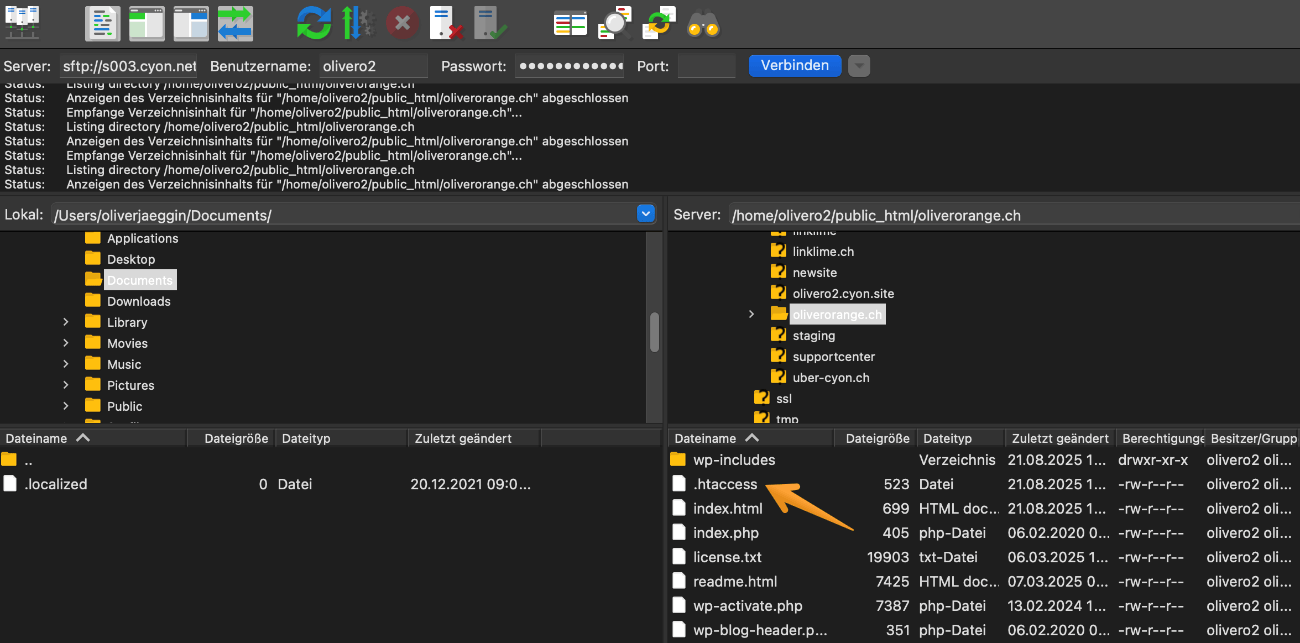Expand the Library folder node
This screenshot has width=1300, height=643.
pyautogui.click(x=66, y=322)
